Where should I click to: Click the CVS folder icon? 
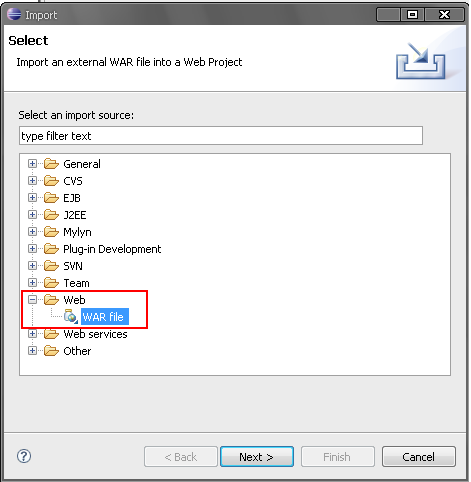click(x=51, y=181)
